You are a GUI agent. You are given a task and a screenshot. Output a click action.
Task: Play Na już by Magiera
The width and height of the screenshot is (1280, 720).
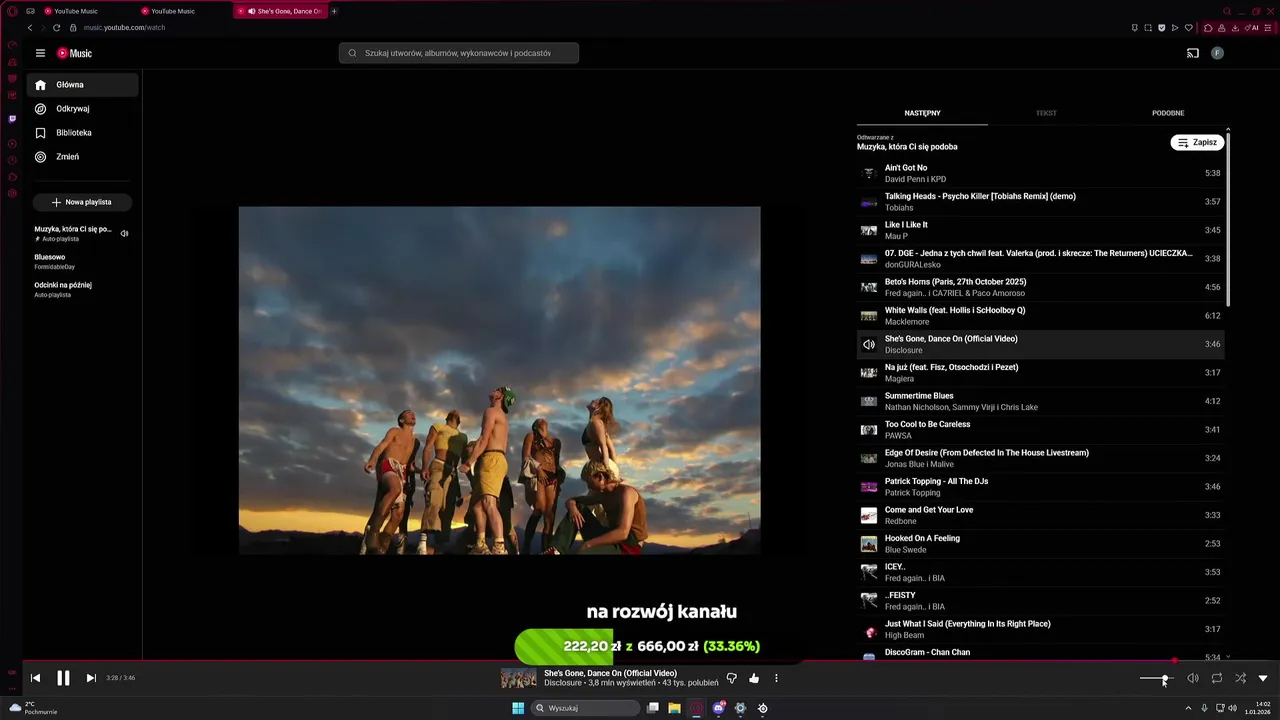tap(1040, 373)
